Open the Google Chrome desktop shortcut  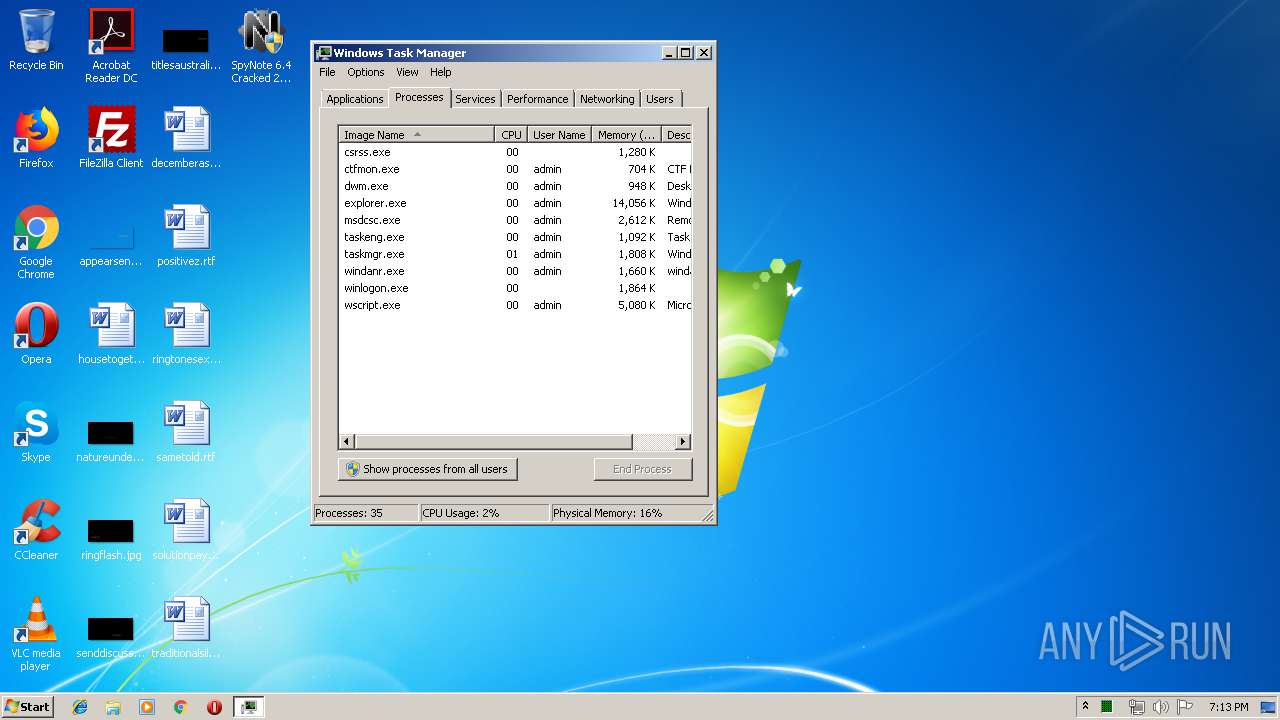36,242
